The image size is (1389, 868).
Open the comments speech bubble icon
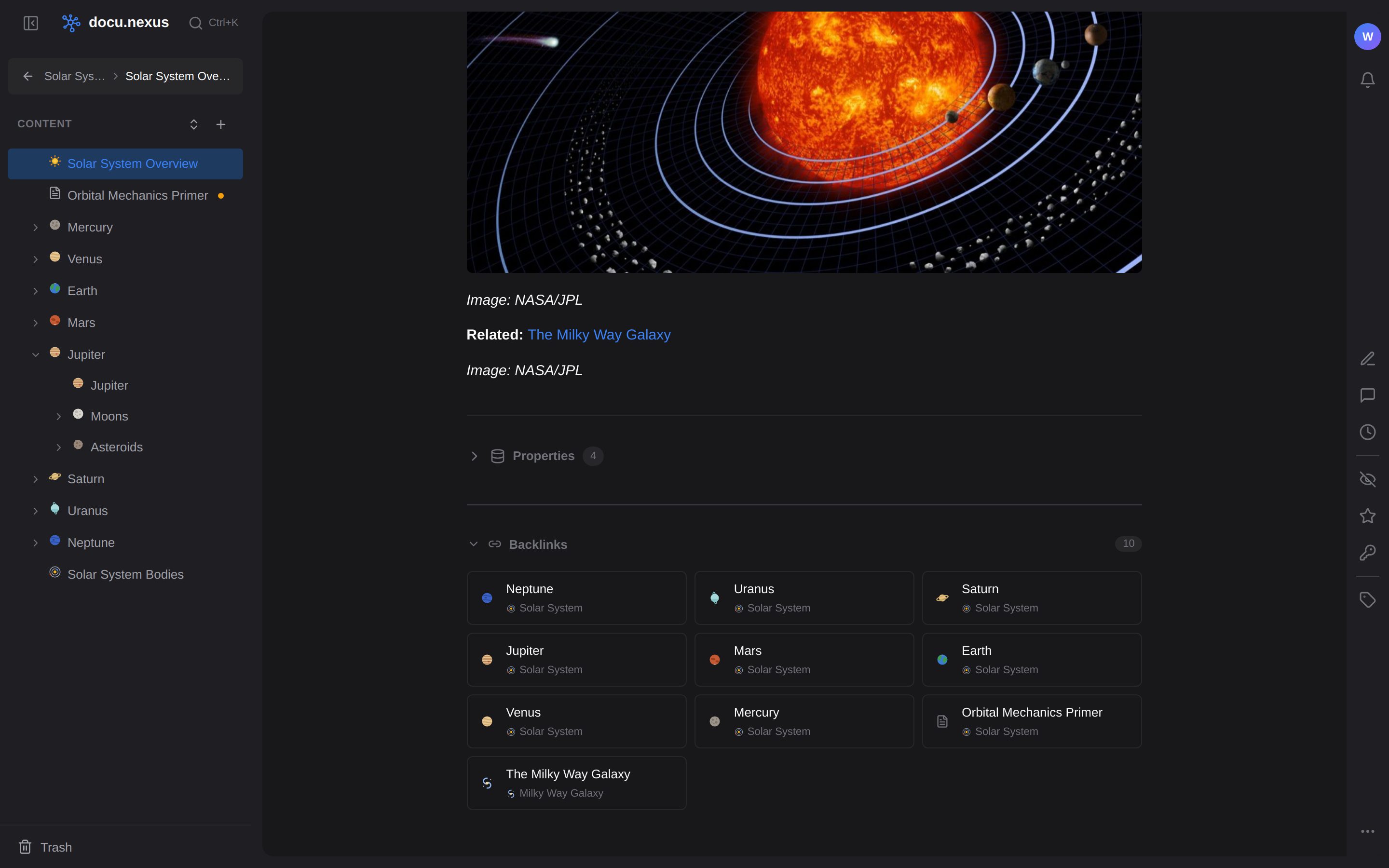(x=1367, y=395)
